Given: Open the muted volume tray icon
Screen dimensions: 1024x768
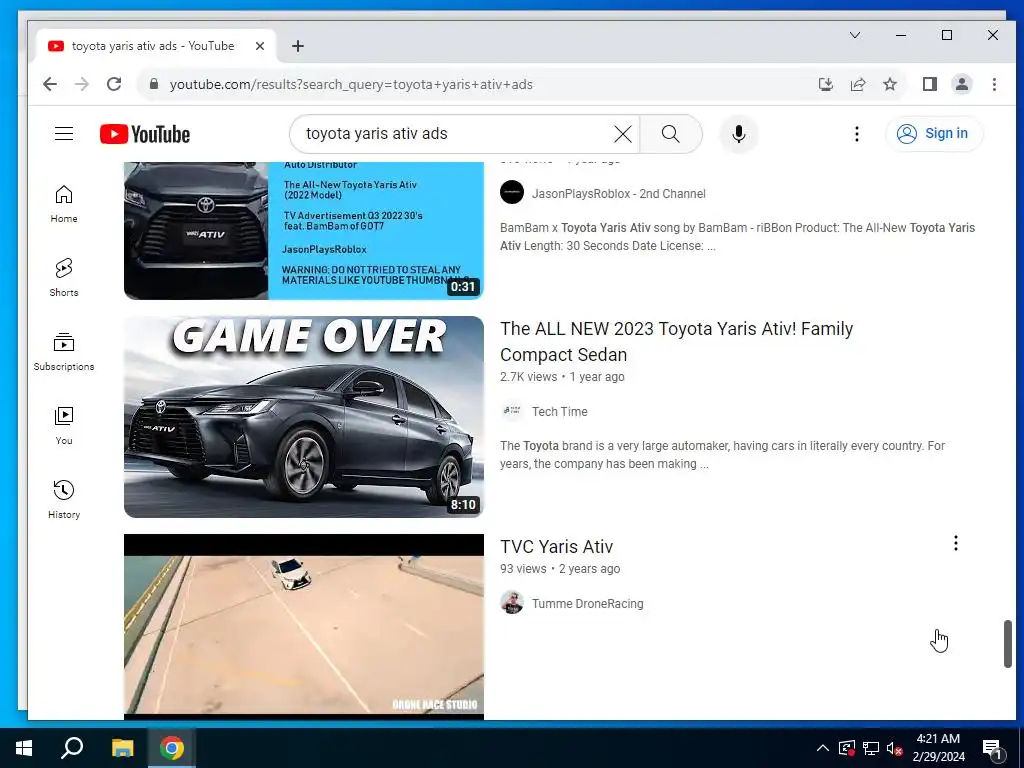Looking at the screenshot, I should pos(895,748).
